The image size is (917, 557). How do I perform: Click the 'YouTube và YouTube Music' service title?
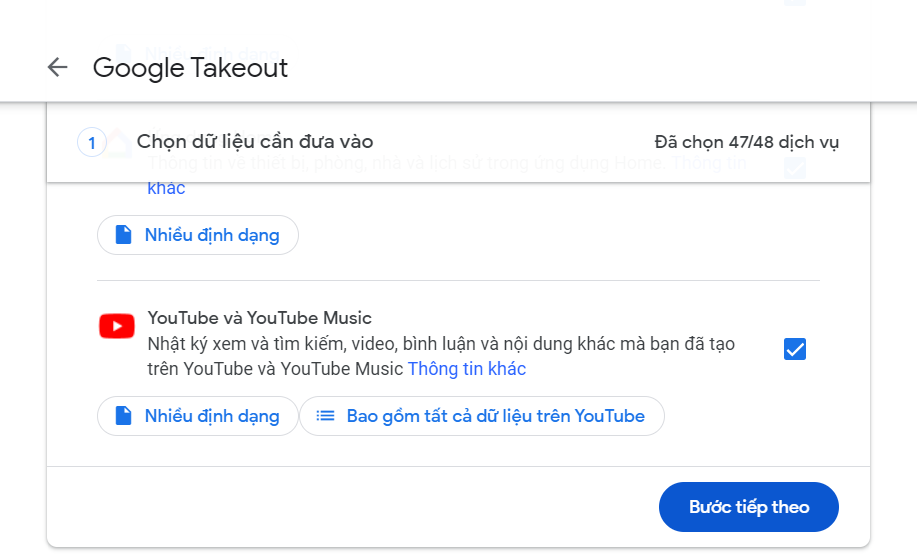coord(259,318)
